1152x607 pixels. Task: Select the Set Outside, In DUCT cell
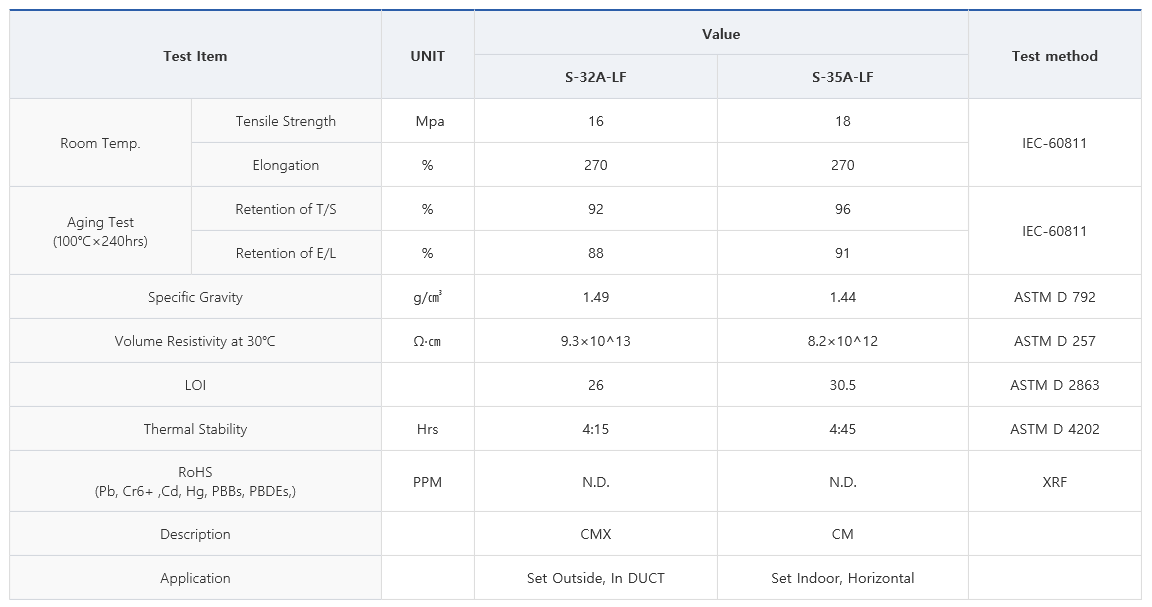click(596, 578)
